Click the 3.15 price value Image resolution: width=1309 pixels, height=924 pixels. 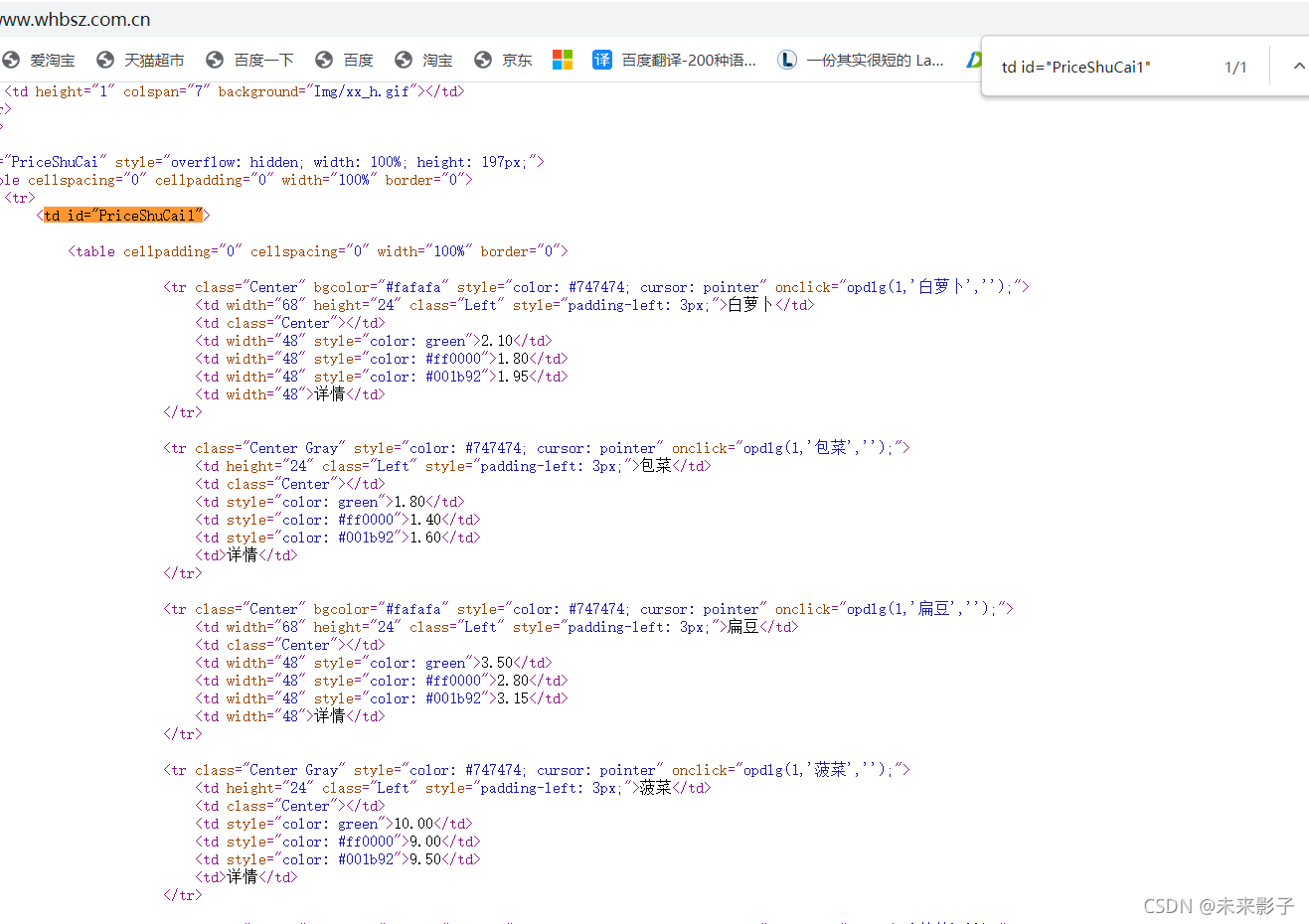point(513,698)
